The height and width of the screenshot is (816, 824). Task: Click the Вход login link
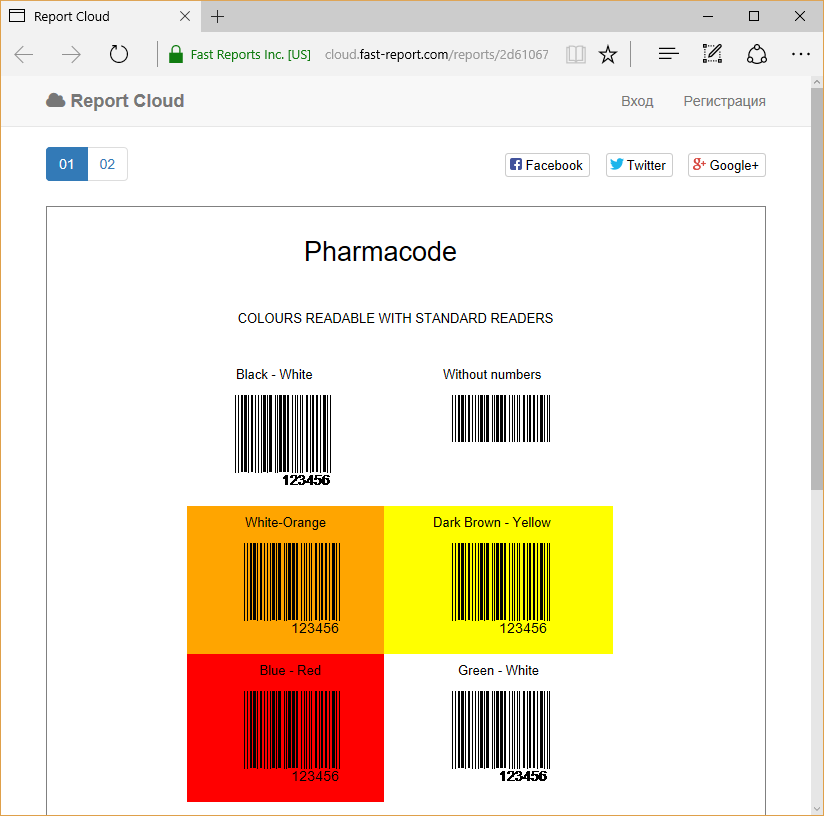(637, 101)
